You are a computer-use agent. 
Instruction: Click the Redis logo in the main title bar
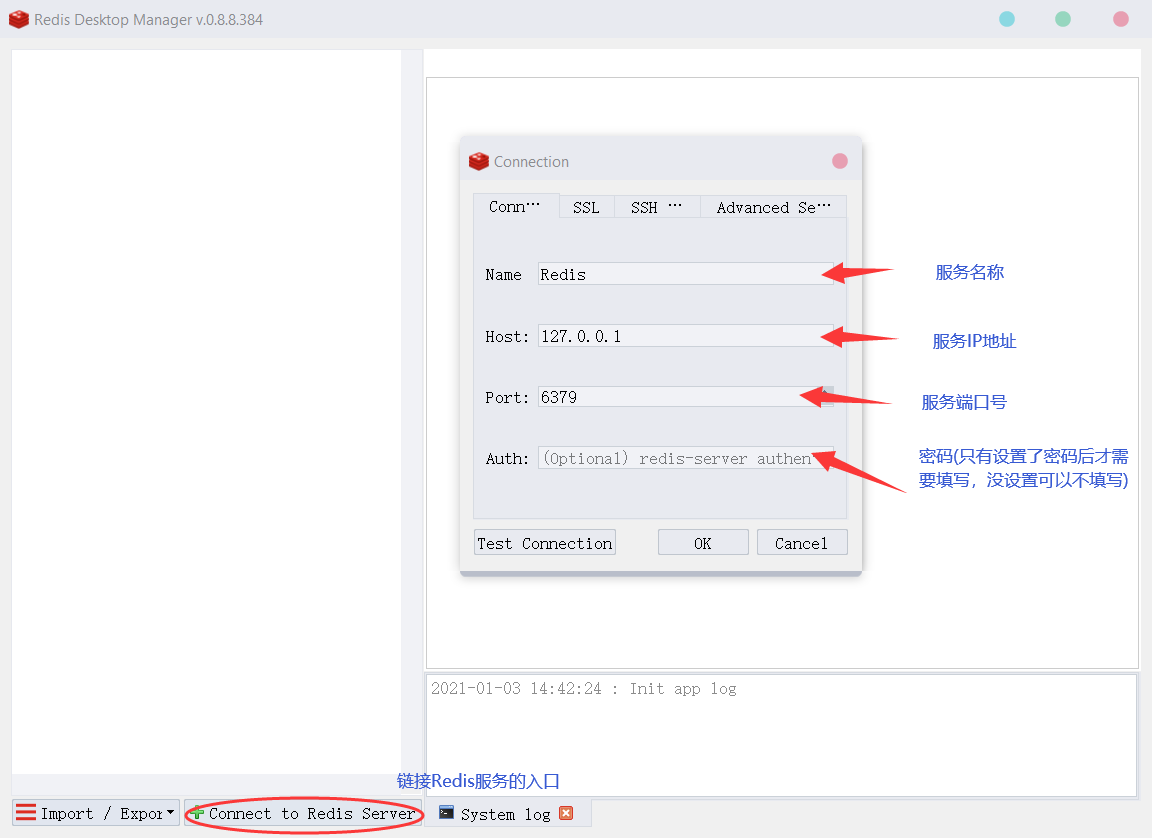tap(18, 20)
